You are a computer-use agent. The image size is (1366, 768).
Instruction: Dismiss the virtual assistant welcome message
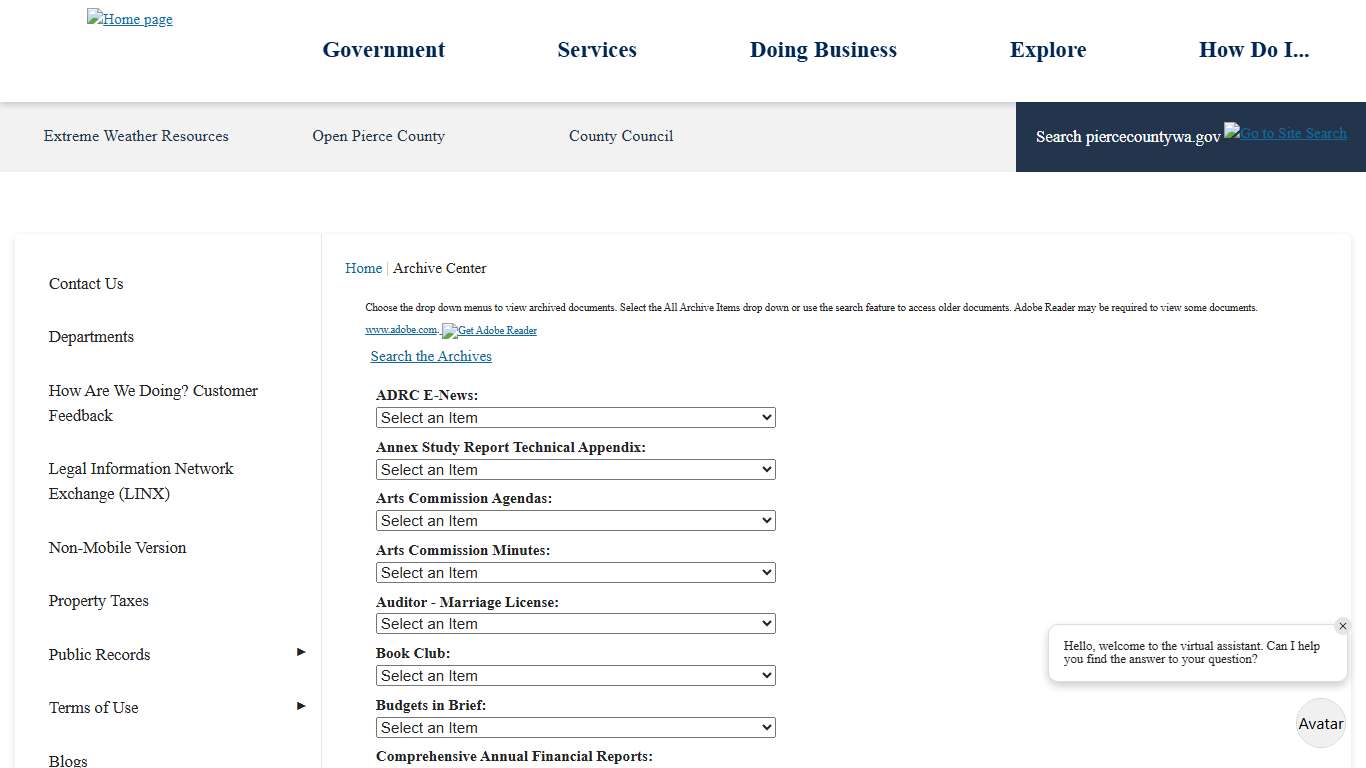[1343, 625]
